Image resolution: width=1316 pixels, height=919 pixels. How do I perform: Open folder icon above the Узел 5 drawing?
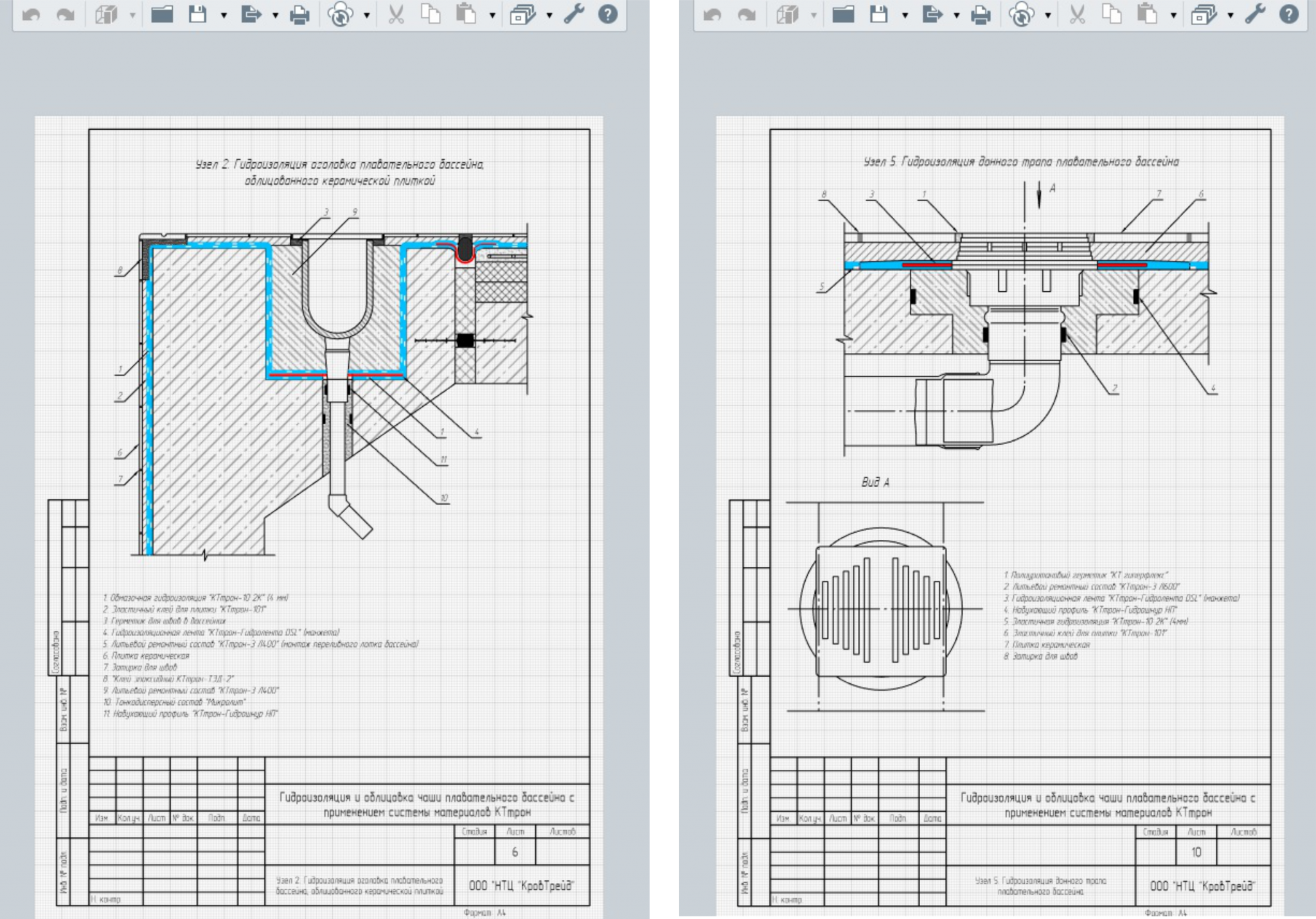tap(843, 14)
